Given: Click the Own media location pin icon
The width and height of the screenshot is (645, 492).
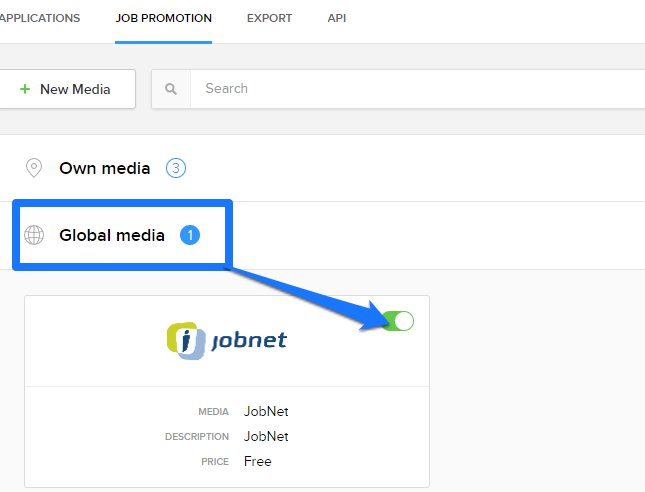Looking at the screenshot, I should 34,168.
